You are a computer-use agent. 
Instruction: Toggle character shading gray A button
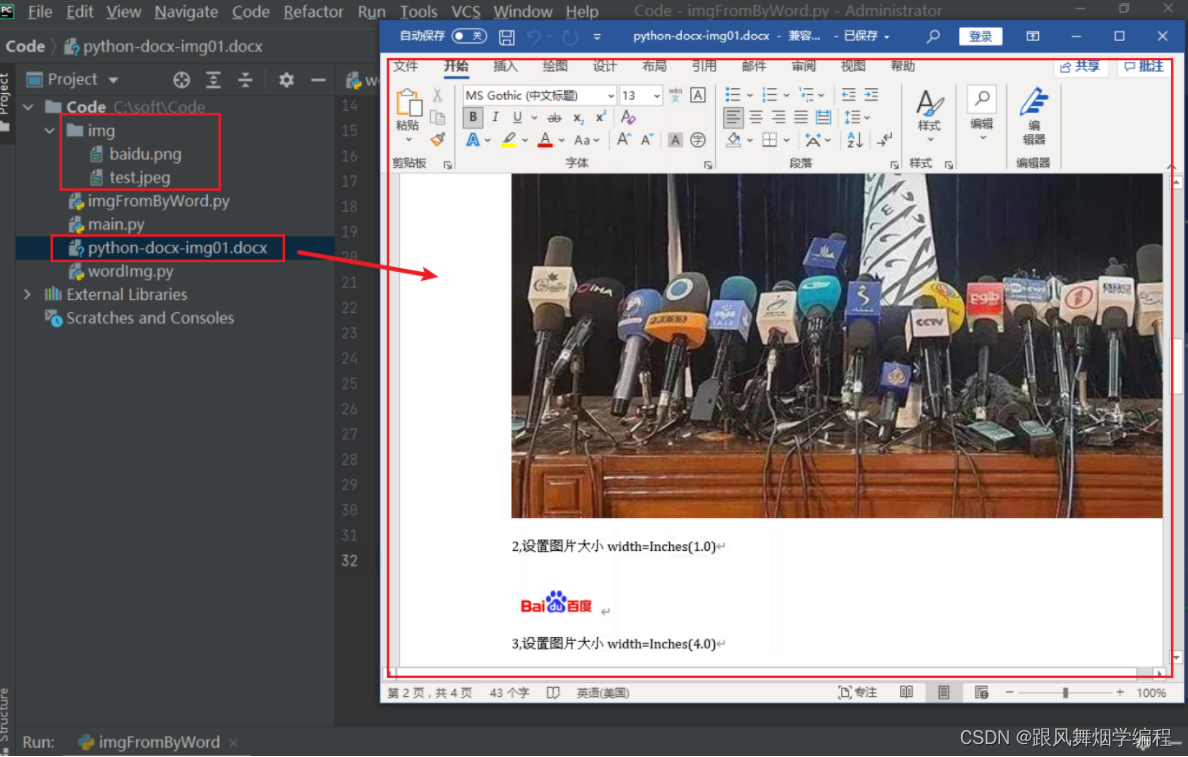[x=675, y=139]
